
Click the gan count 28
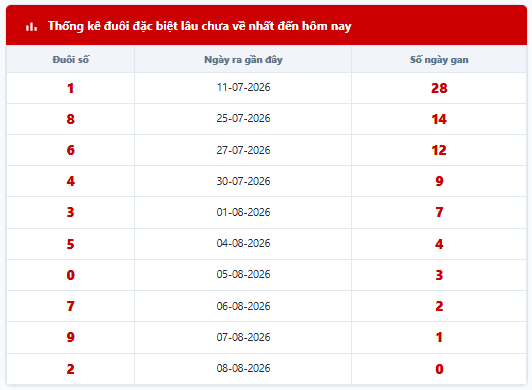pyautogui.click(x=439, y=88)
